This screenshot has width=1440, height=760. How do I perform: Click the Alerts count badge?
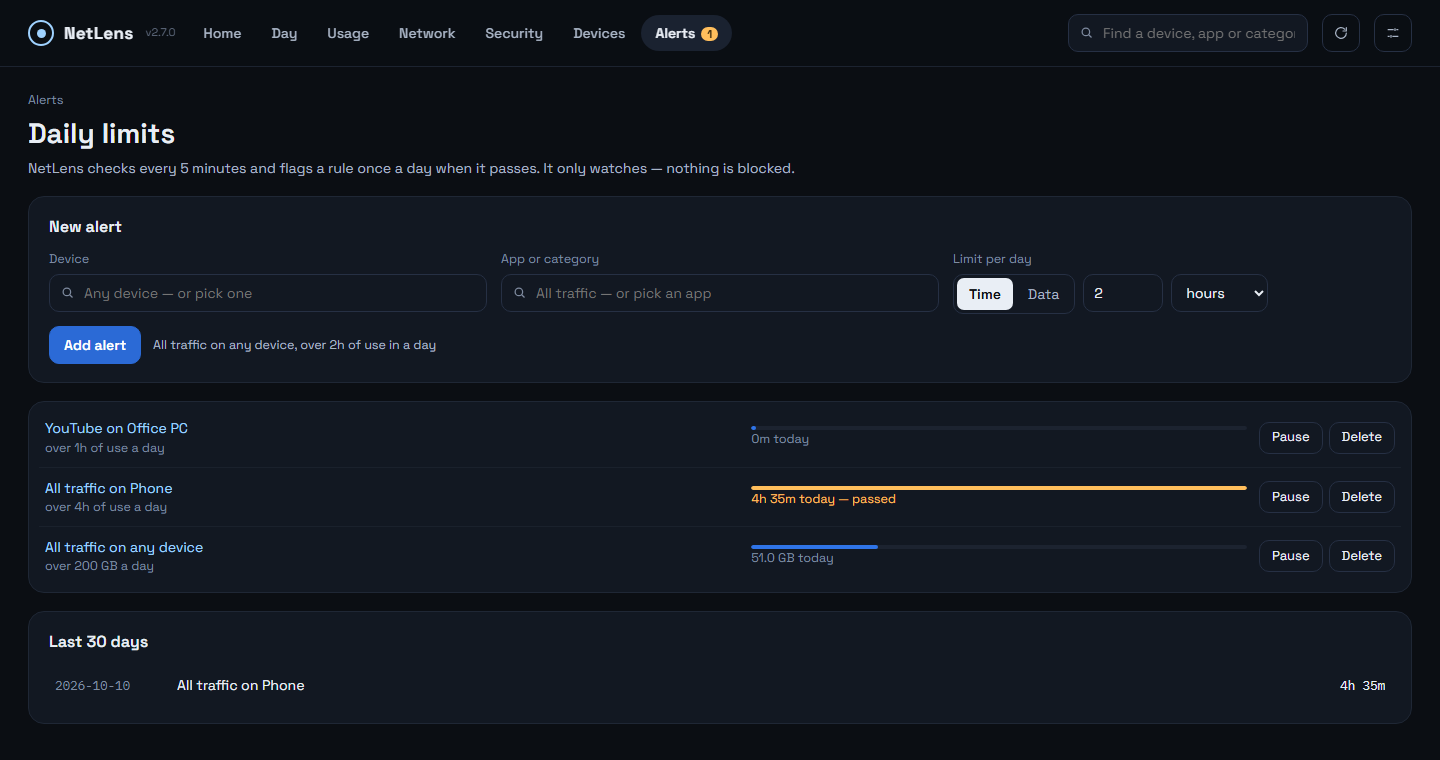pyautogui.click(x=709, y=34)
